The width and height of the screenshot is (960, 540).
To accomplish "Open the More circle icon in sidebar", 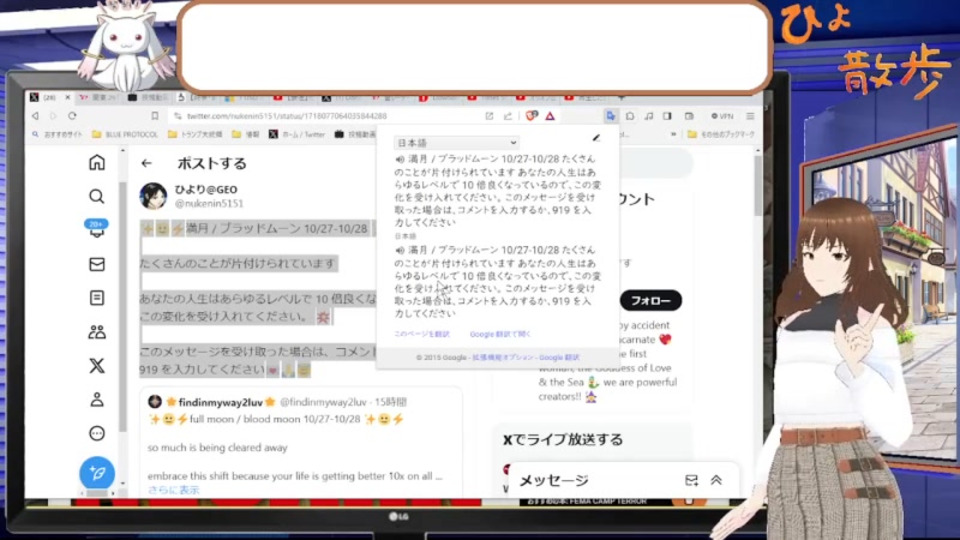I will (x=97, y=433).
